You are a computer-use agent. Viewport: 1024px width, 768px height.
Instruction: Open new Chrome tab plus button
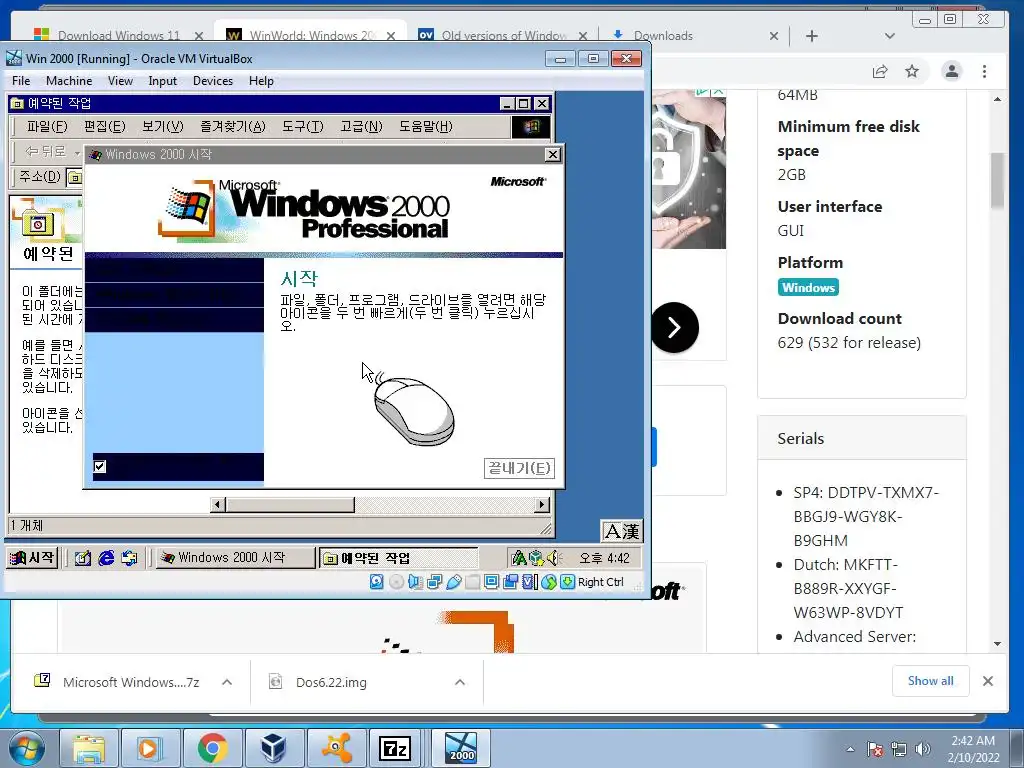812,36
